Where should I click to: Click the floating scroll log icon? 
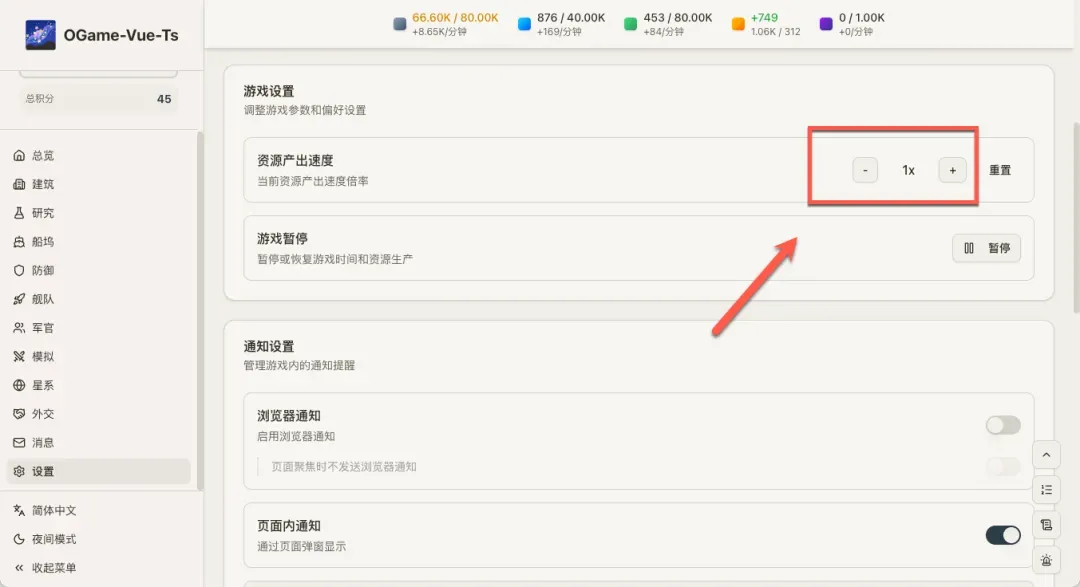pyautogui.click(x=1046, y=525)
